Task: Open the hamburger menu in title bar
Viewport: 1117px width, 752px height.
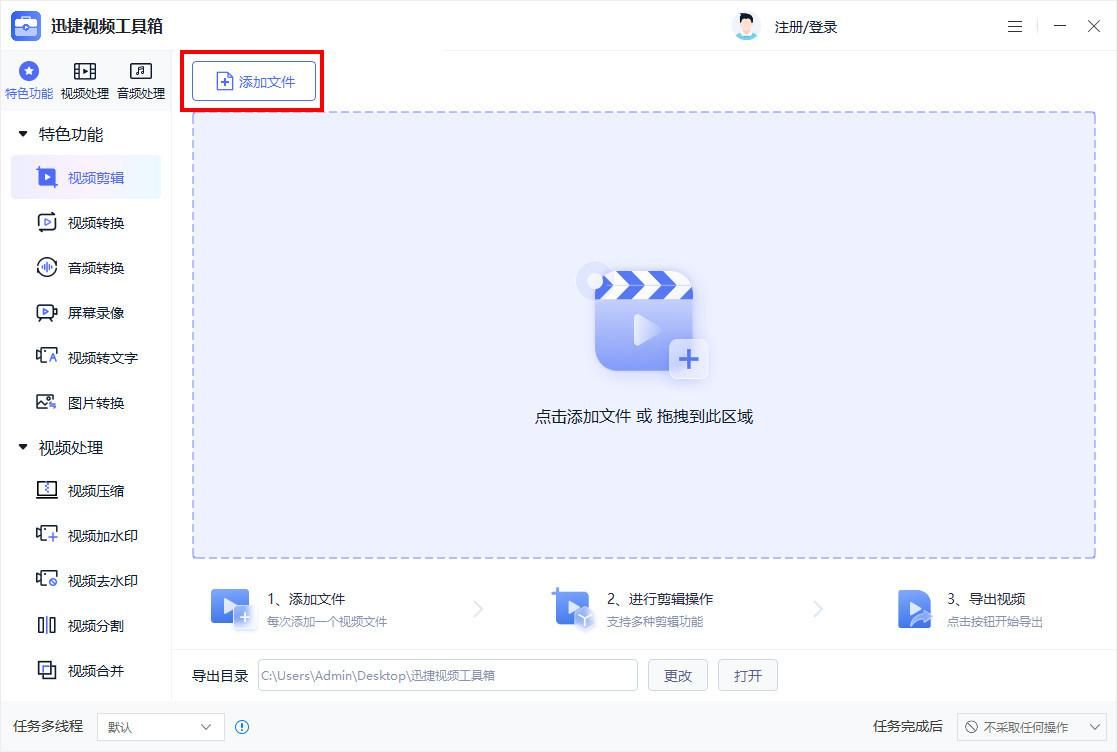Action: click(x=1015, y=26)
